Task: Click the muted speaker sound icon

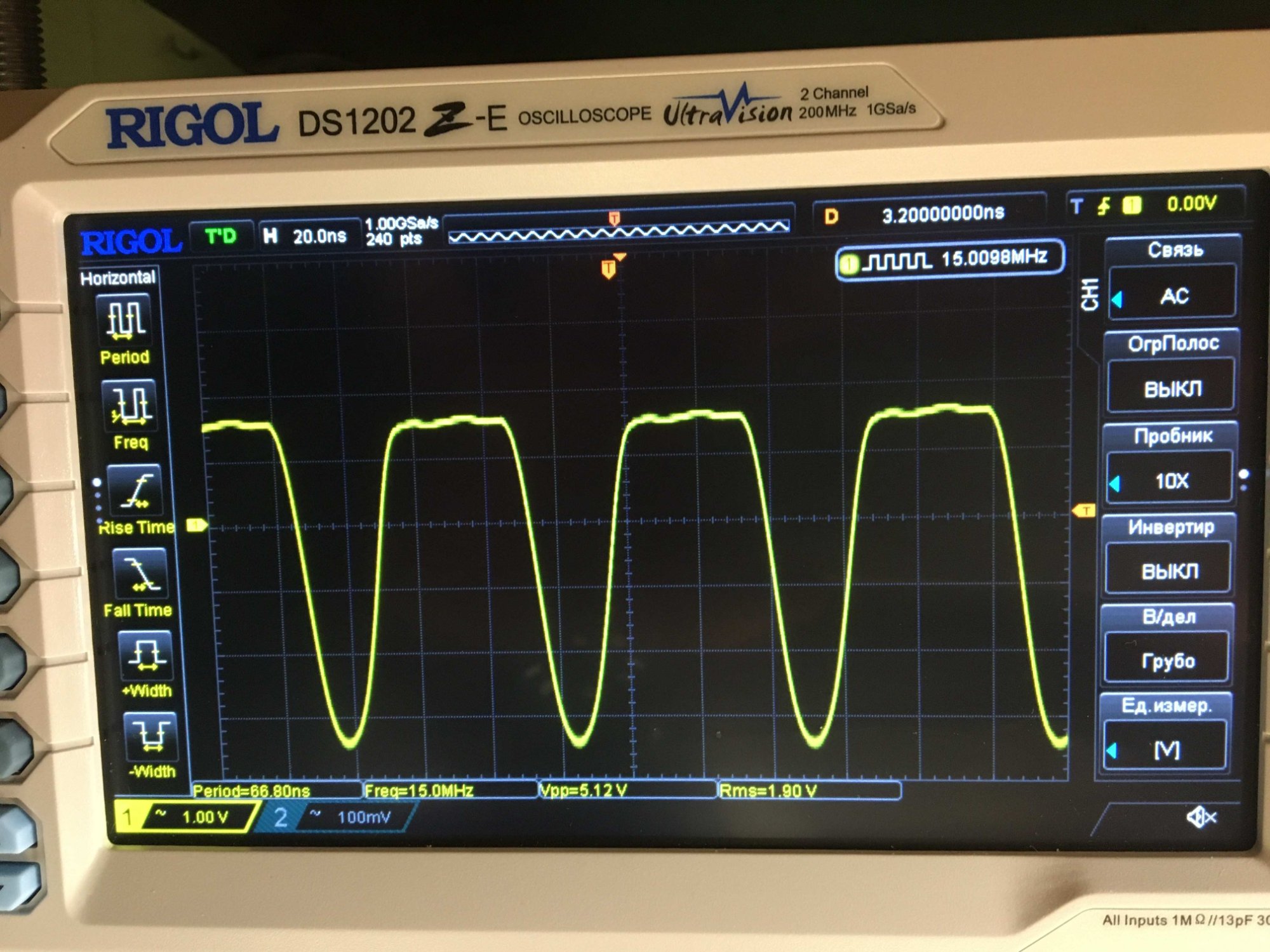Action: point(1200,817)
